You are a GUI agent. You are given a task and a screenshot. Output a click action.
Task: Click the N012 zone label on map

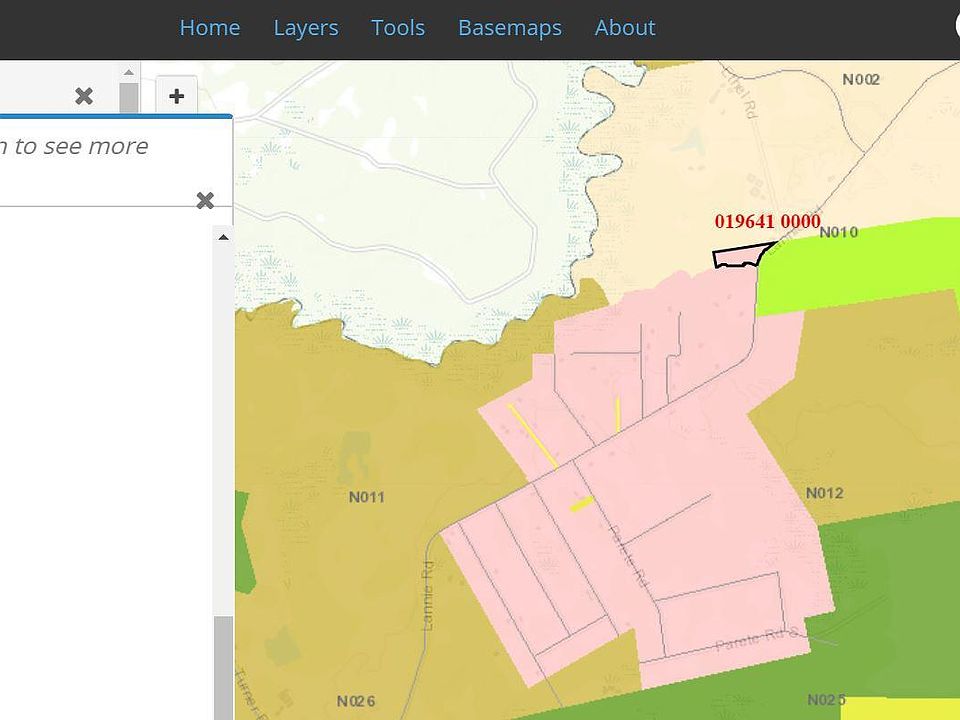point(824,493)
